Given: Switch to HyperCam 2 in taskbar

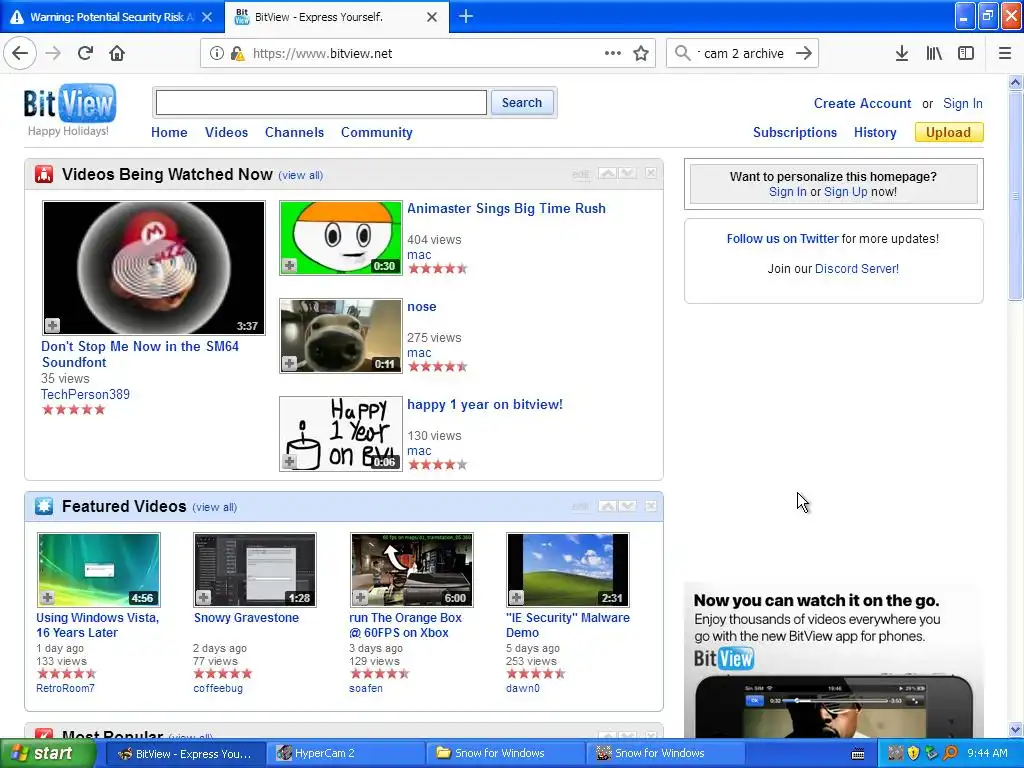Looking at the screenshot, I should point(345,753).
